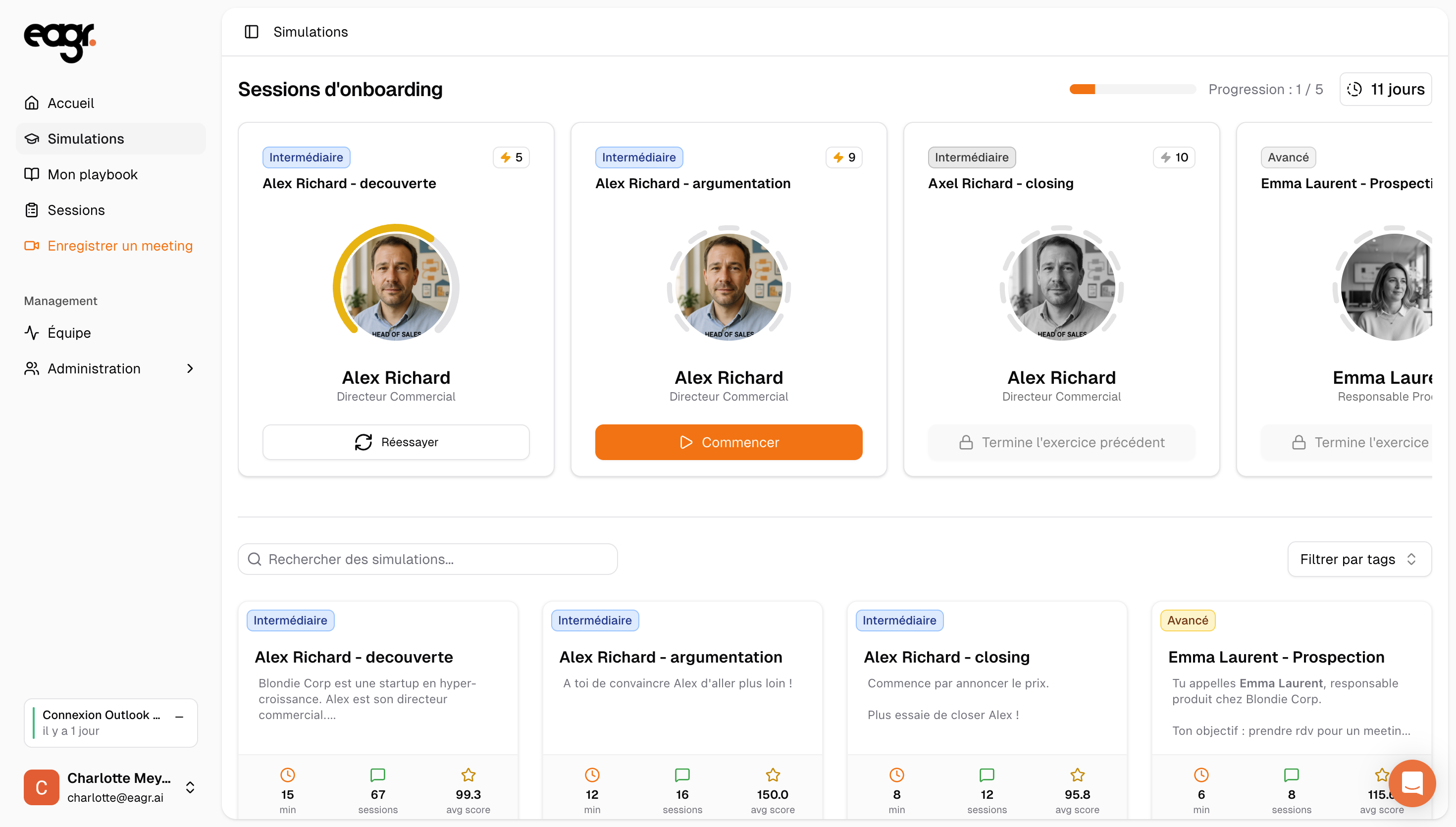Open the Filtrer par tags dropdown
Viewport: 1456px width, 827px height.
coord(1359,560)
